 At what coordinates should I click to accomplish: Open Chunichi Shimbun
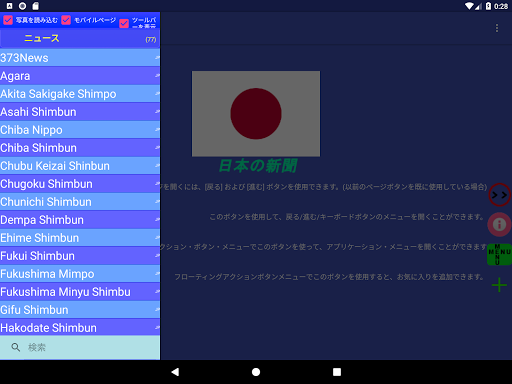80,202
